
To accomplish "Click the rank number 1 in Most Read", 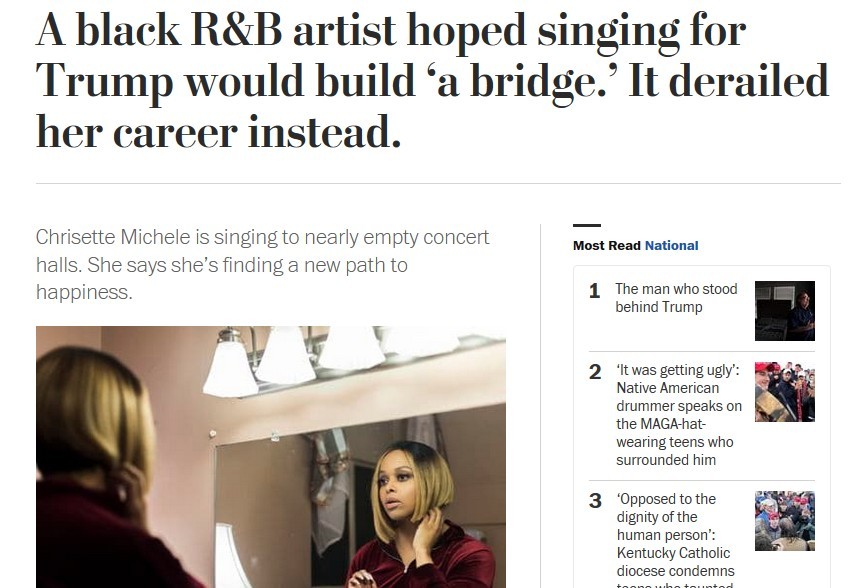I will pyautogui.click(x=594, y=291).
